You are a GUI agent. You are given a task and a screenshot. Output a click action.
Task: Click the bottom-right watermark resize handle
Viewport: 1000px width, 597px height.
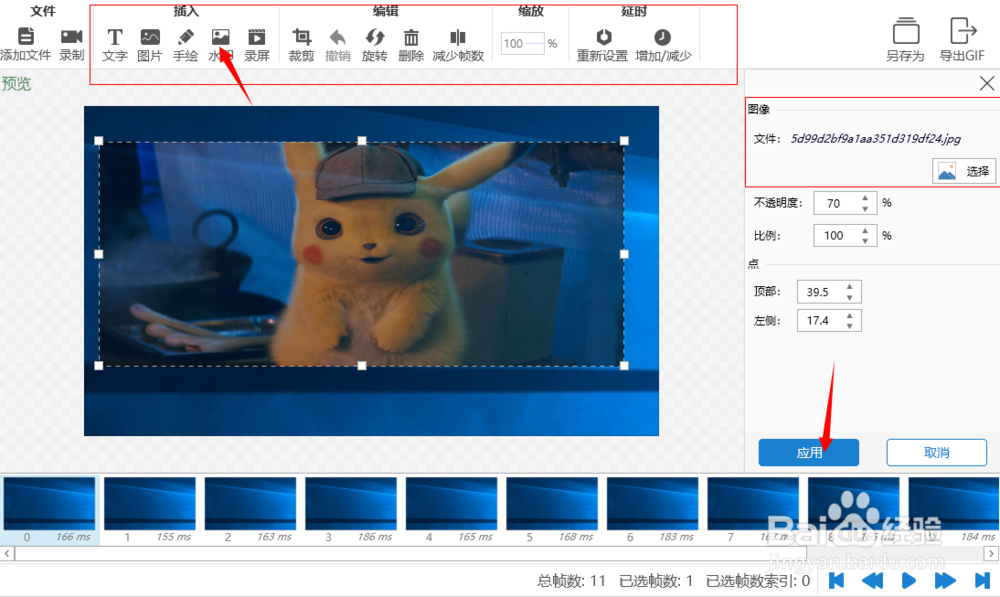624,365
